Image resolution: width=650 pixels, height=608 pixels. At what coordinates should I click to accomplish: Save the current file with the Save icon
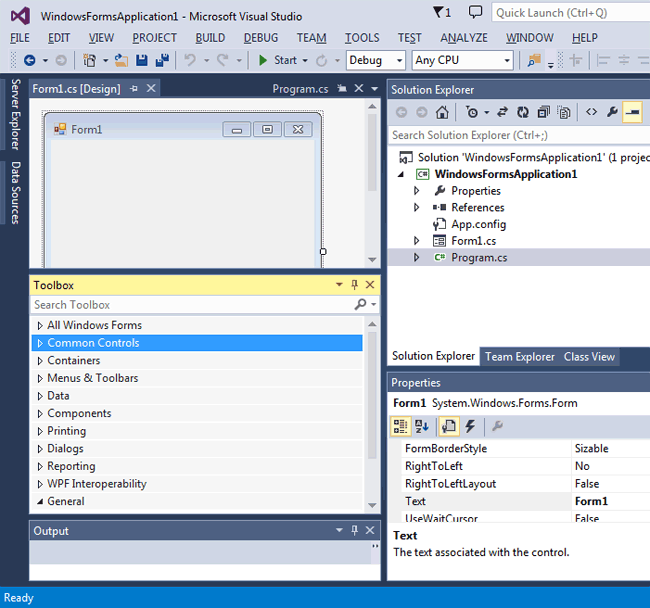pyautogui.click(x=142, y=61)
